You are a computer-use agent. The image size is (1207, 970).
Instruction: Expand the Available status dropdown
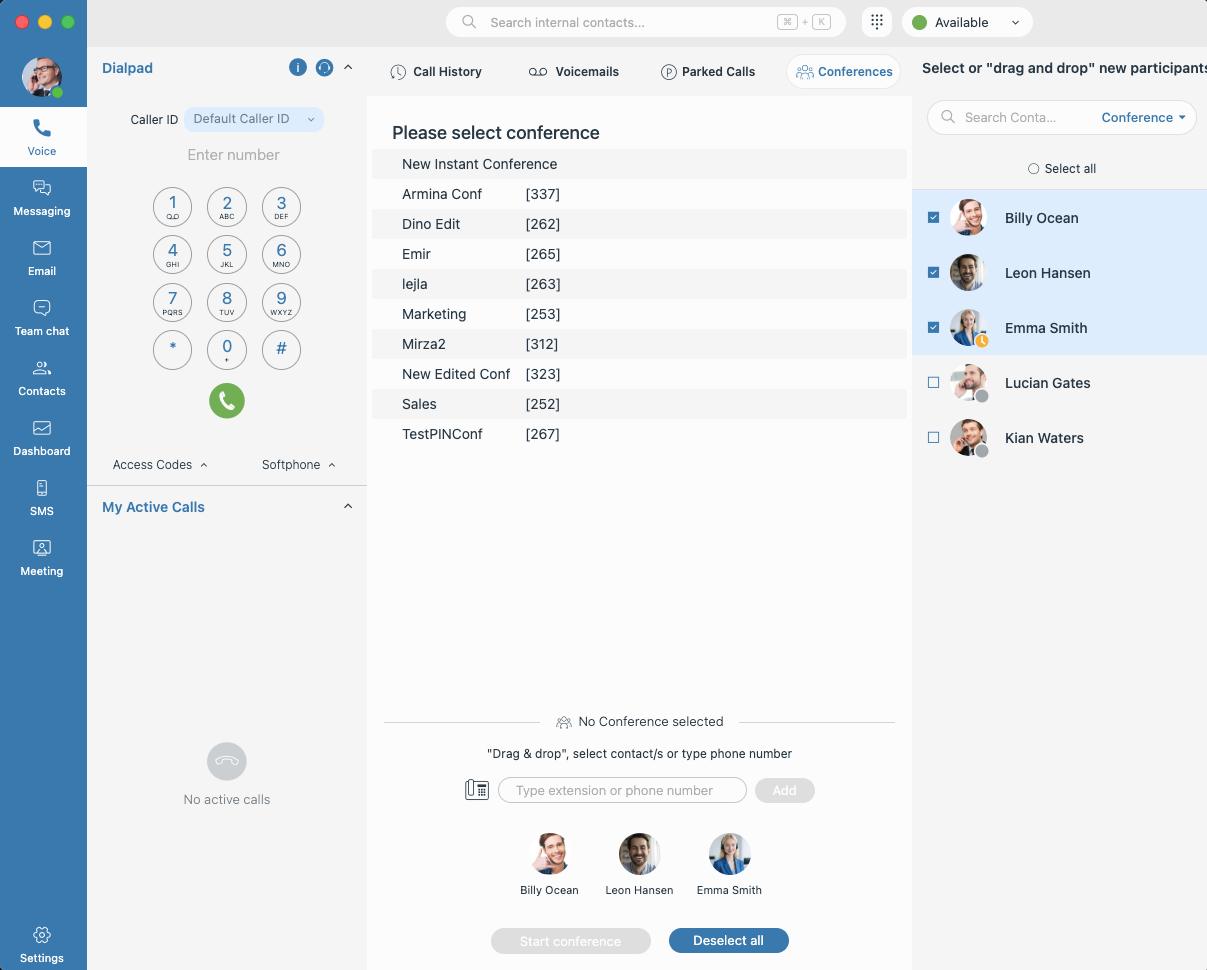[966, 22]
